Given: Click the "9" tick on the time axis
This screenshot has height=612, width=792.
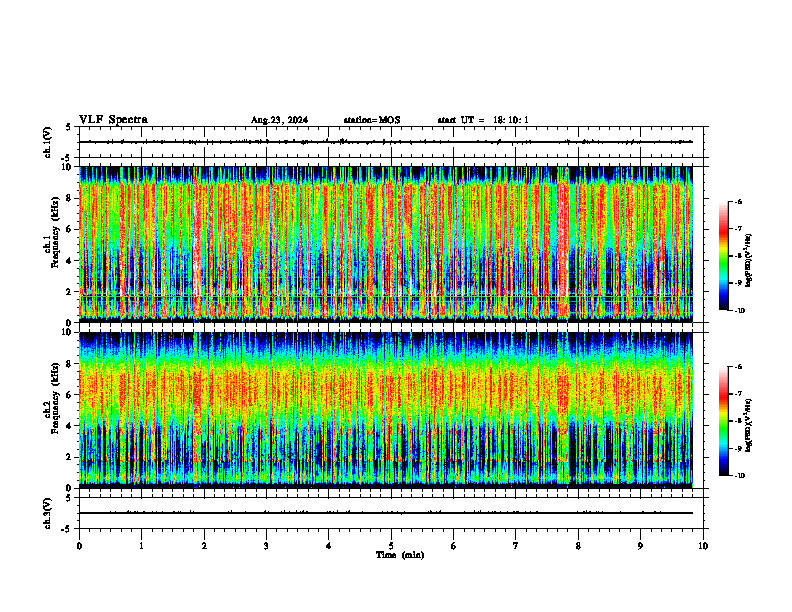Looking at the screenshot, I should pos(640,546).
